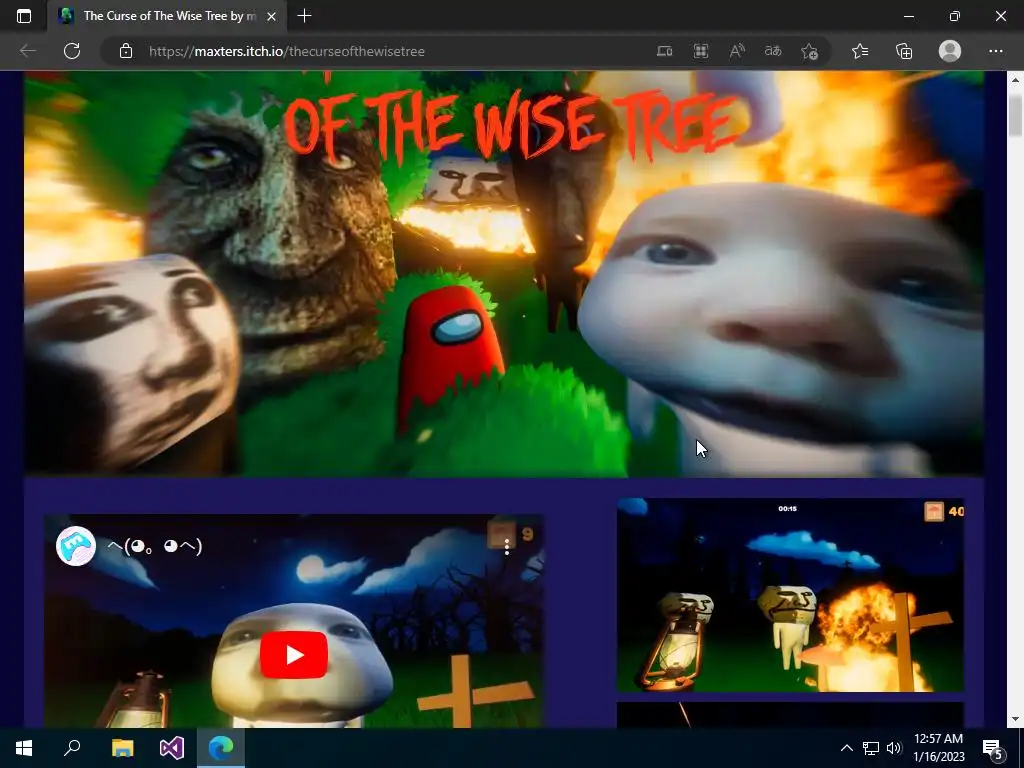Open the Favorites list

coord(860,51)
